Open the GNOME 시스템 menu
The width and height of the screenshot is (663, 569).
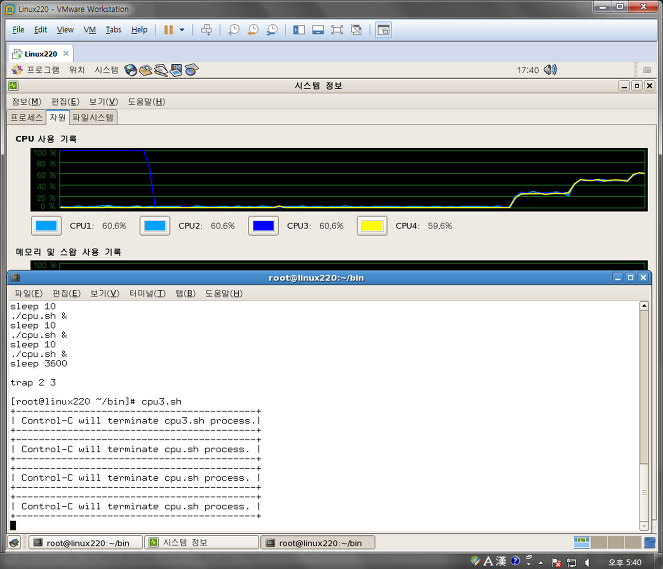pyautogui.click(x=106, y=70)
